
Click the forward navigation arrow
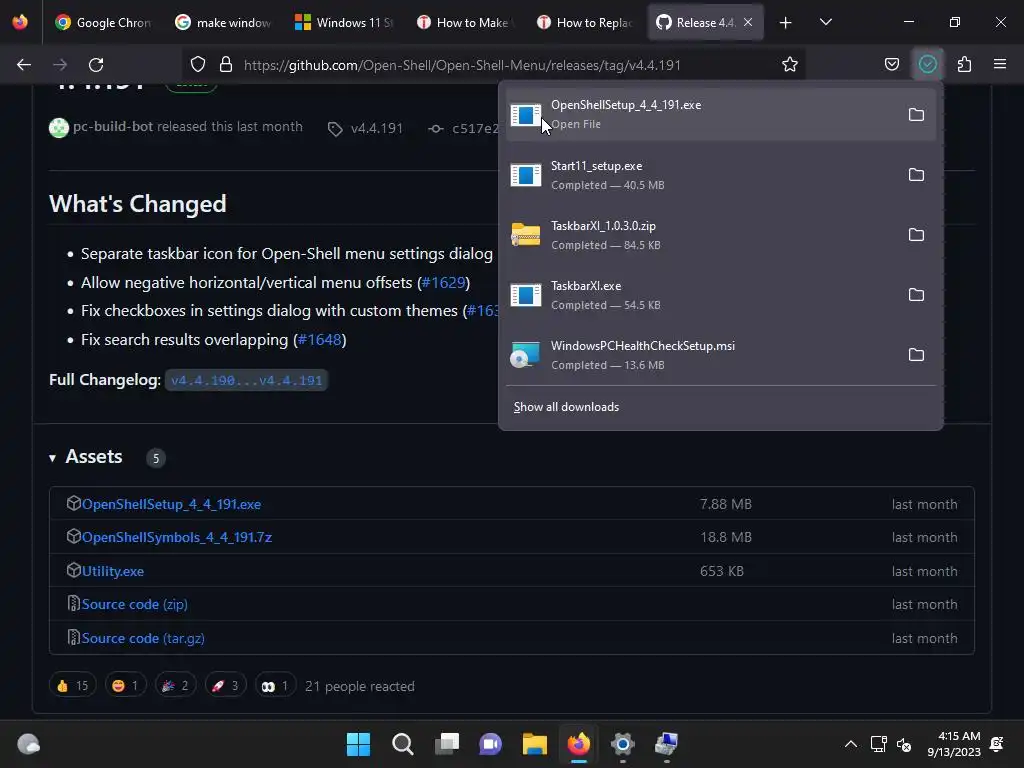(60, 65)
